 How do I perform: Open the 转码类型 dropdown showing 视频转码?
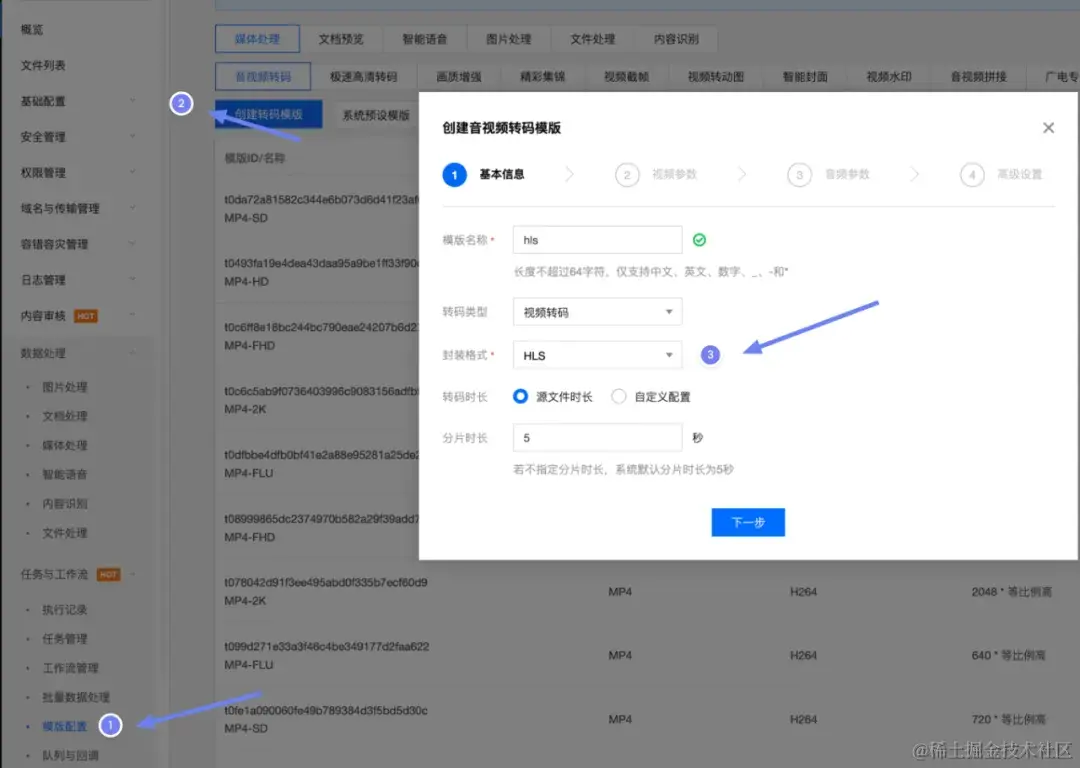597,311
